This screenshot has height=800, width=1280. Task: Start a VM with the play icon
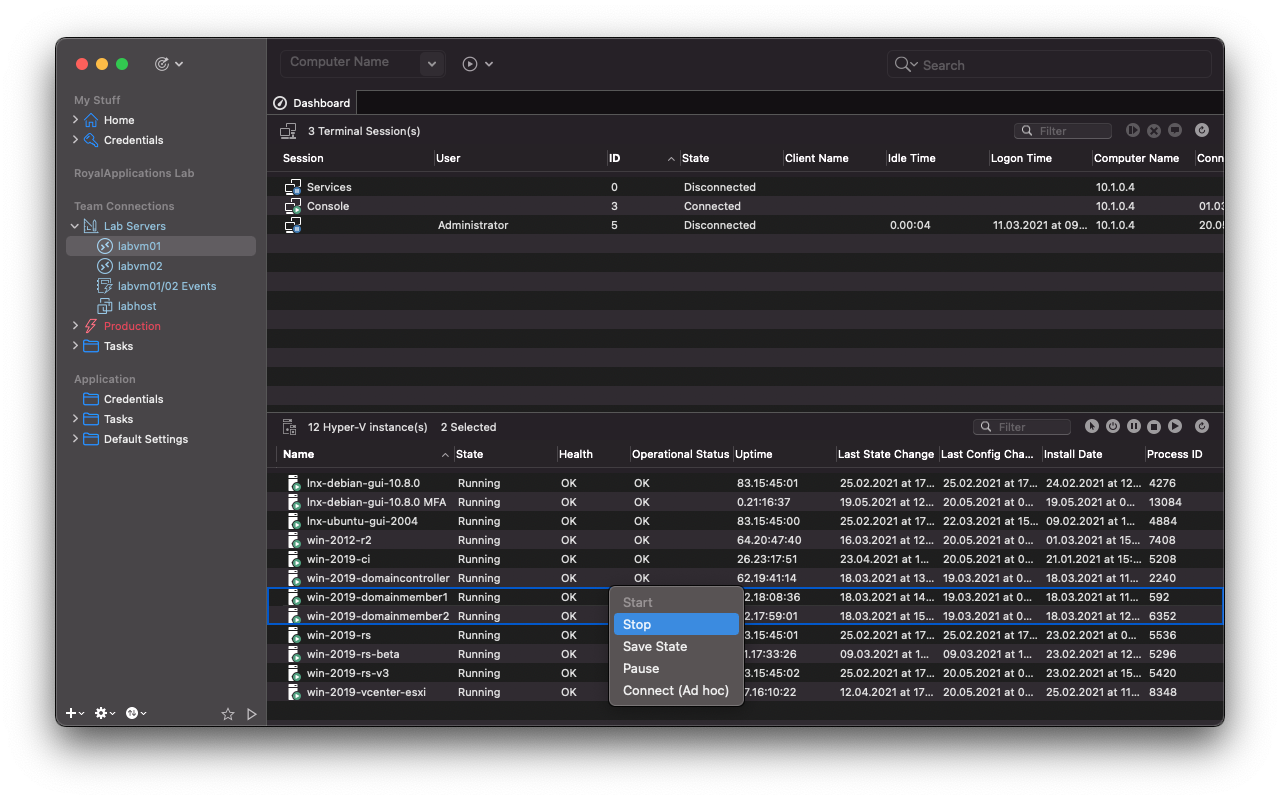[1173, 425]
